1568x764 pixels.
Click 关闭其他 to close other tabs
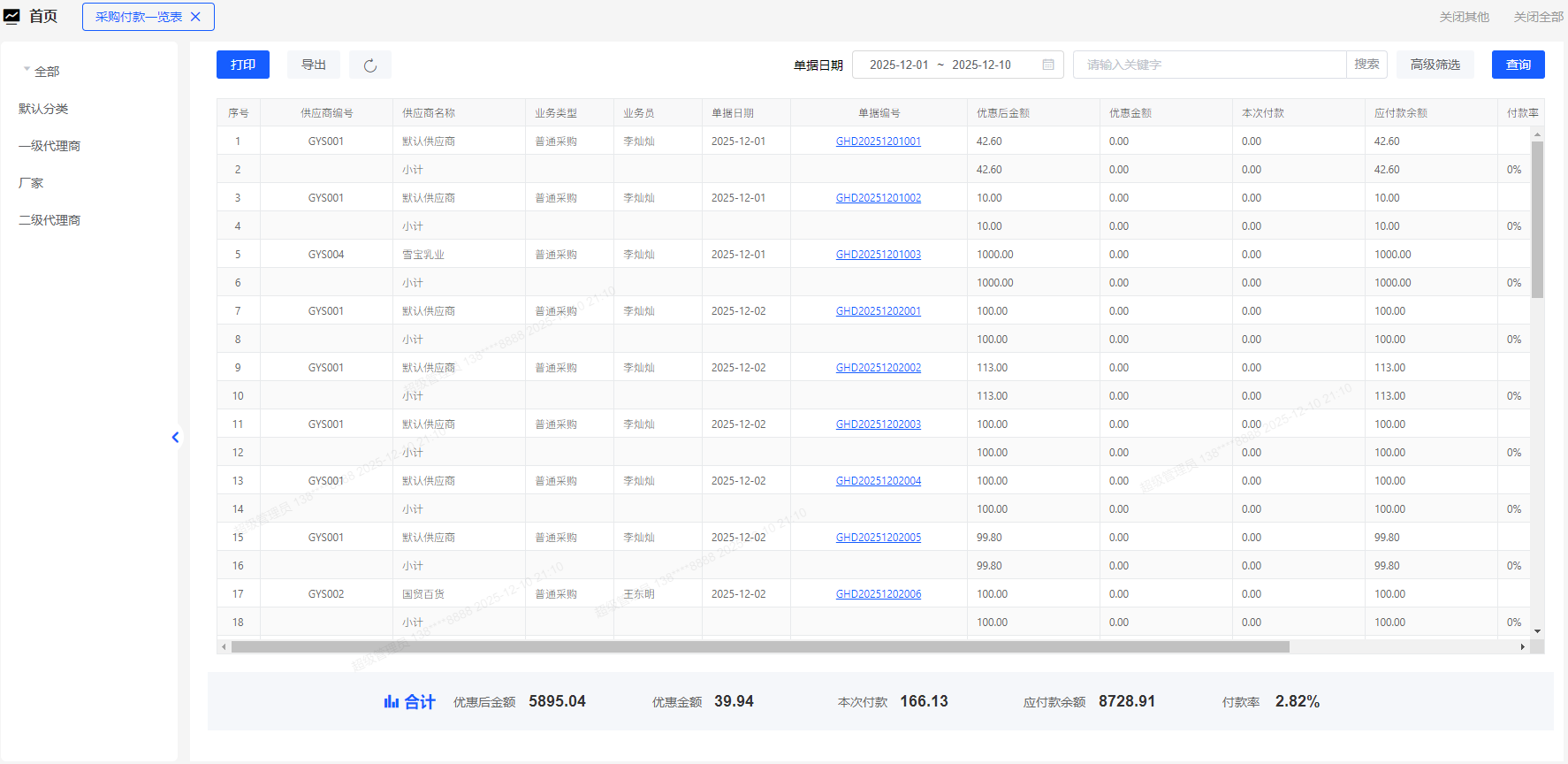click(x=1464, y=17)
